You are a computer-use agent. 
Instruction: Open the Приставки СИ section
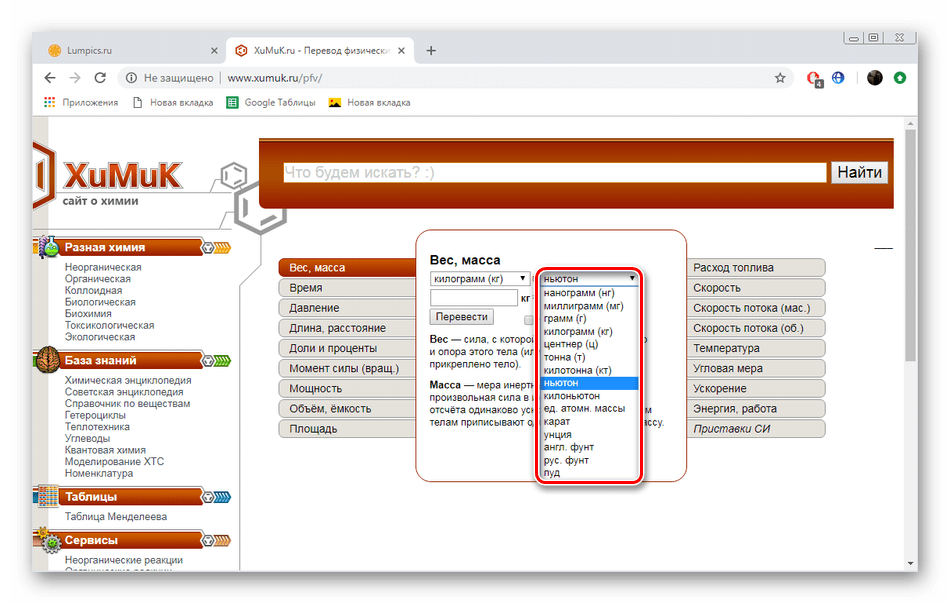coord(756,428)
